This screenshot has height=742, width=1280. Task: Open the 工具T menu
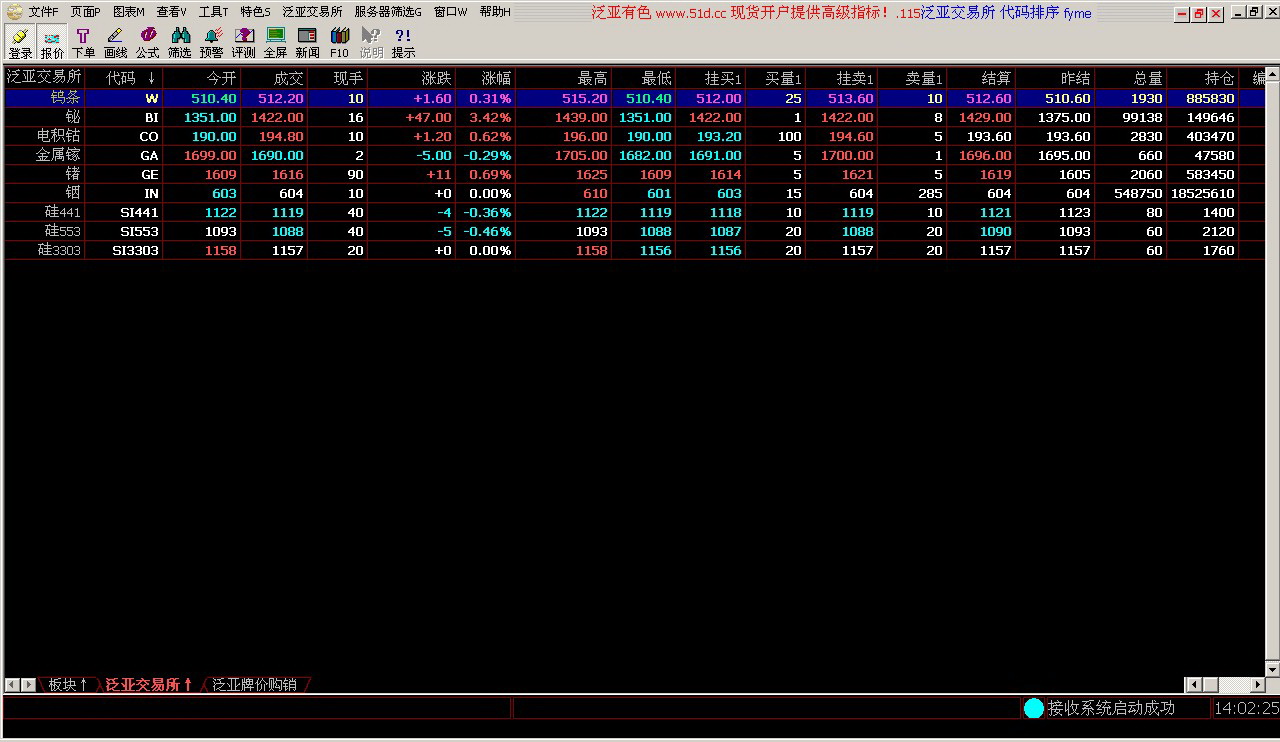click(213, 12)
